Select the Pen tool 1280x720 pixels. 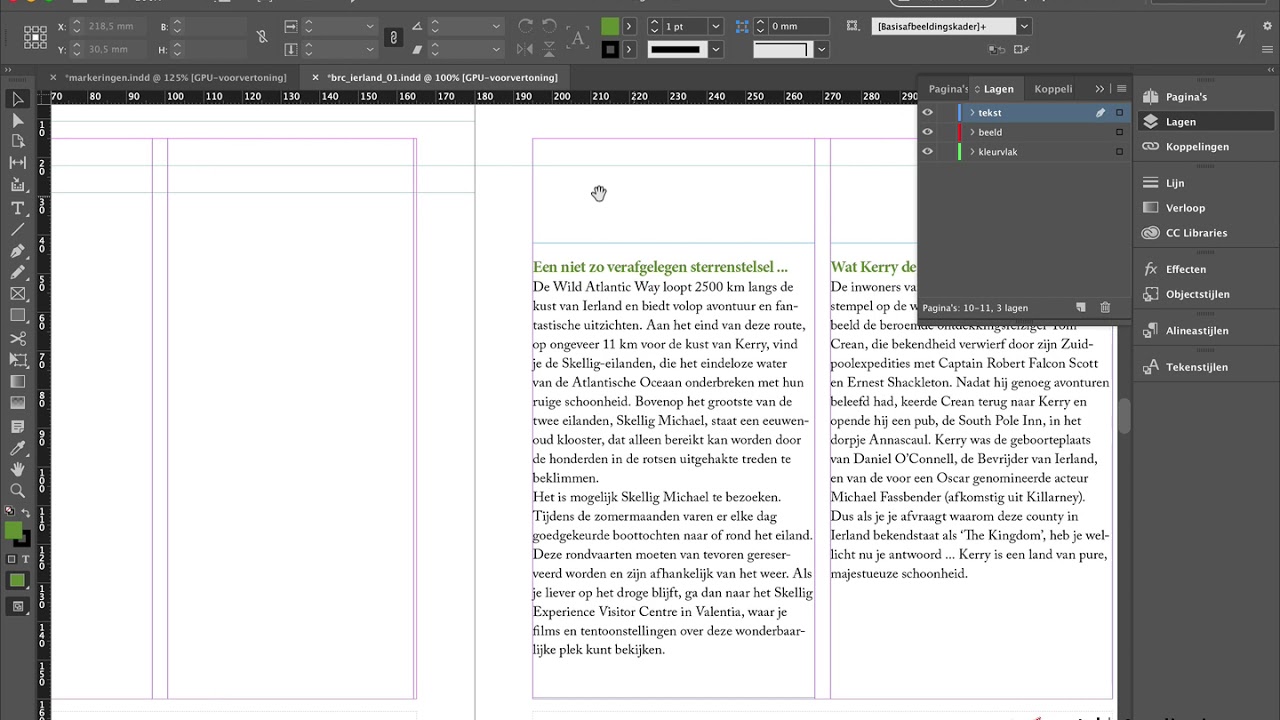tap(17, 250)
